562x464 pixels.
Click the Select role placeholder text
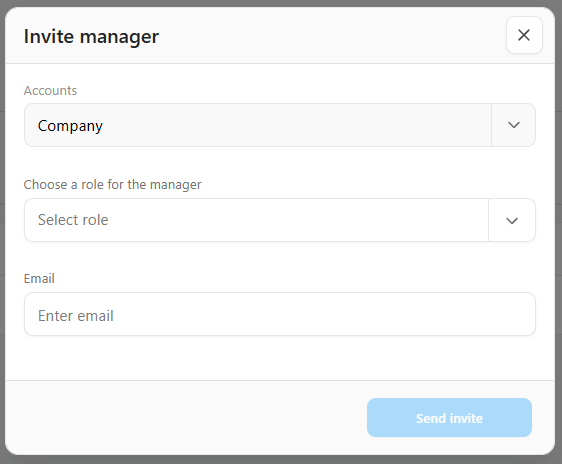point(73,220)
